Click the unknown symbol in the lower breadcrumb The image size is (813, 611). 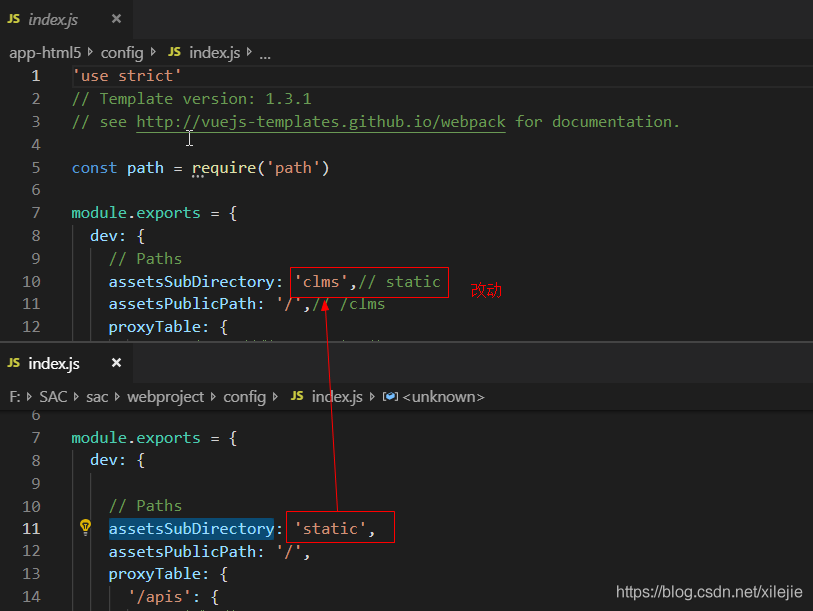tap(443, 397)
